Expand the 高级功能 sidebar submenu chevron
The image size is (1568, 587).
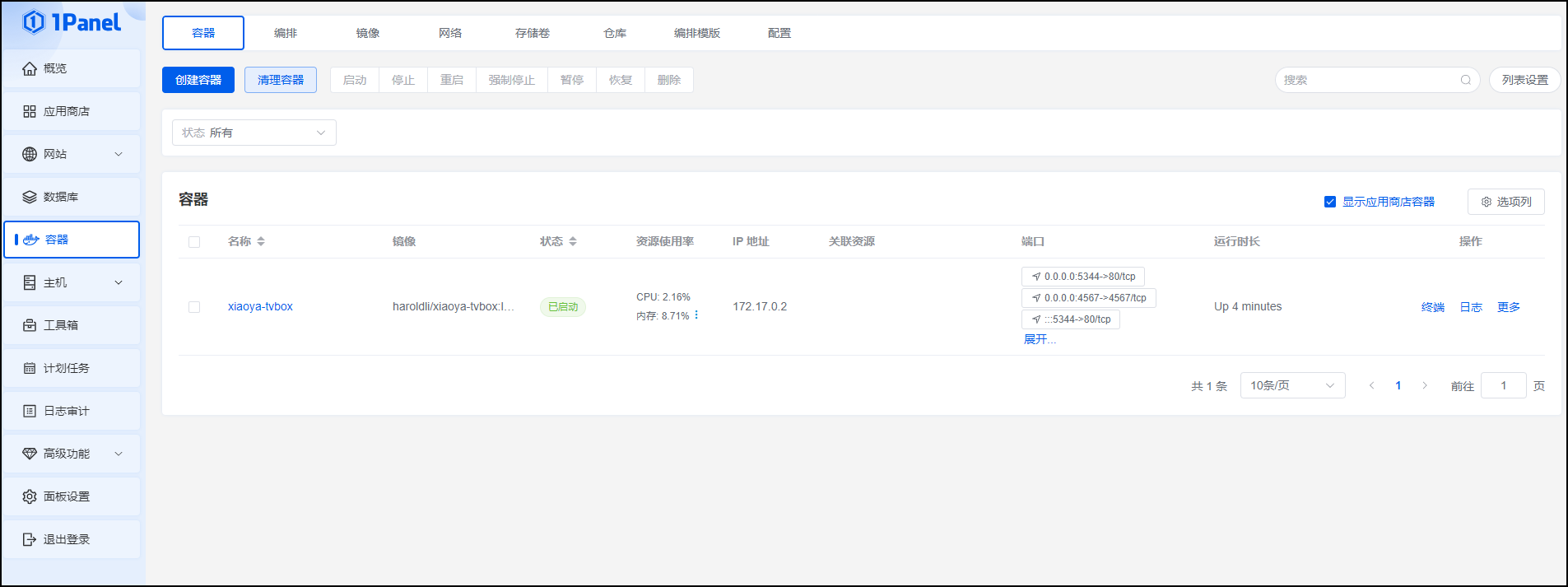coord(119,454)
